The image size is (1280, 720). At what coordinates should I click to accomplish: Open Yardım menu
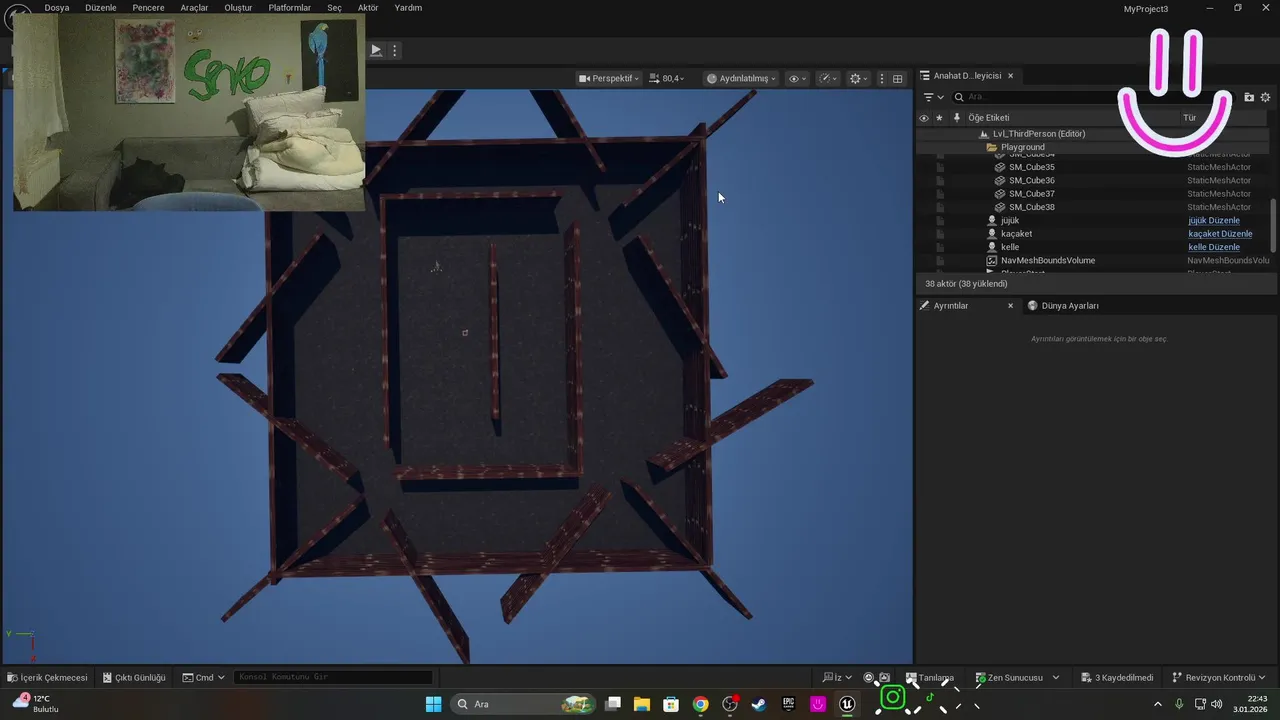[408, 8]
